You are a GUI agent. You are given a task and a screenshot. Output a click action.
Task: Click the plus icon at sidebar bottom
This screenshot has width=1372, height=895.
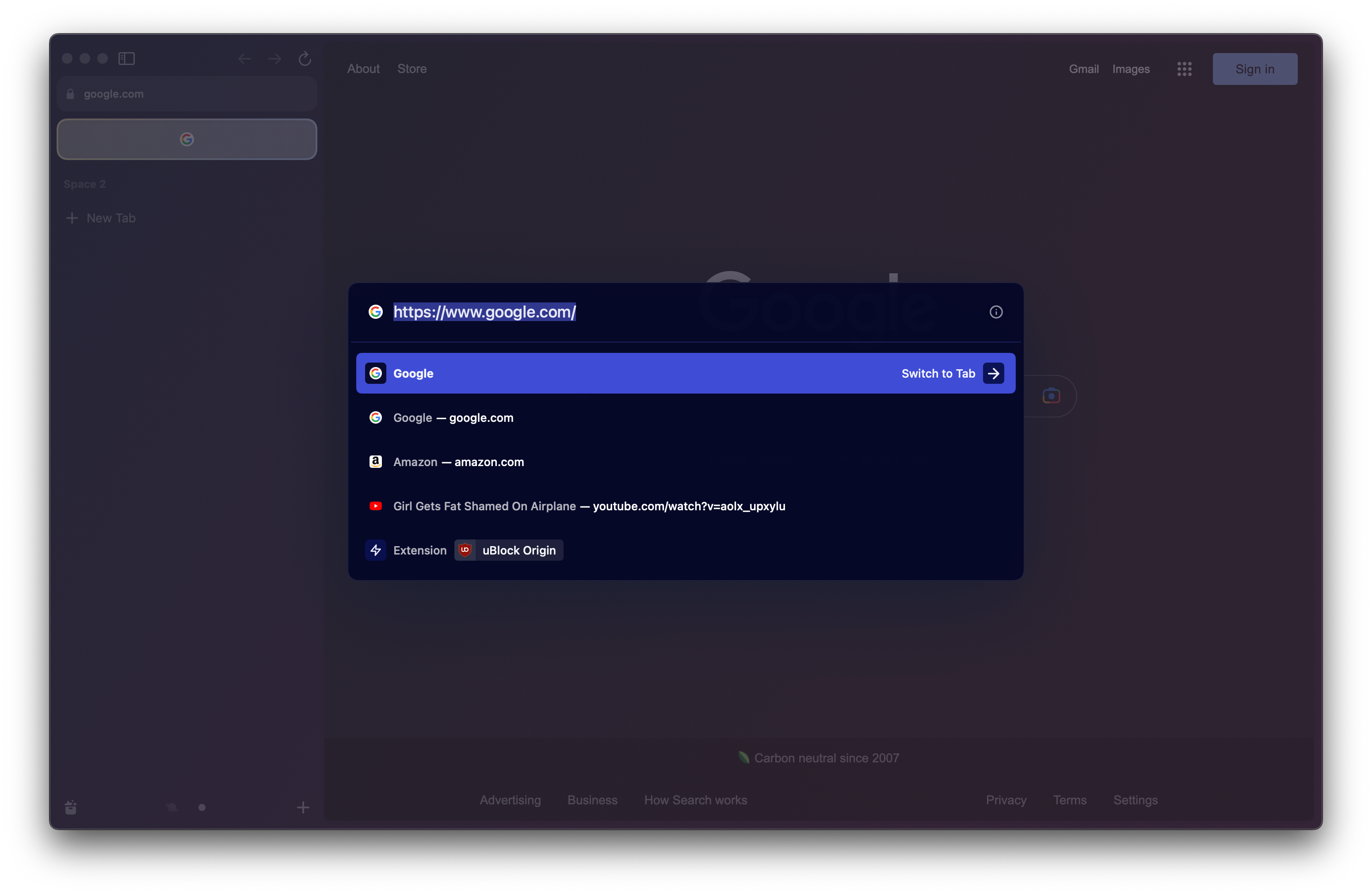click(x=303, y=807)
